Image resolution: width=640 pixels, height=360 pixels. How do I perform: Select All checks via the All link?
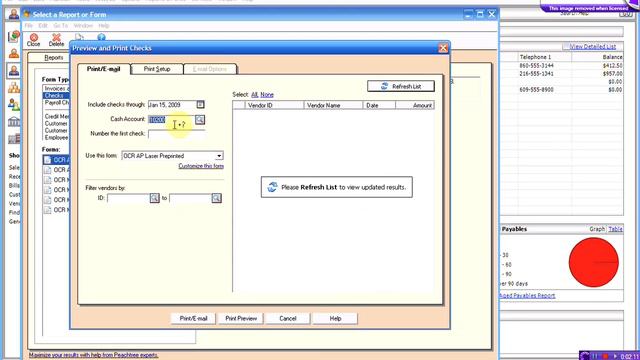254,94
